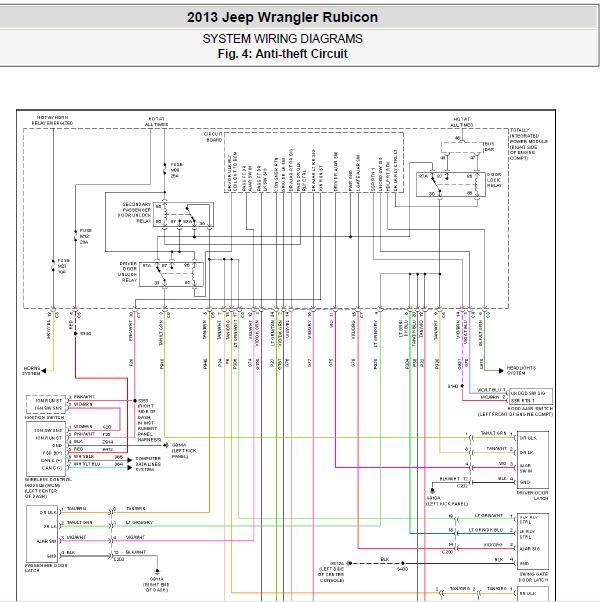Click the '2013 Jeep Wrangler Rubicon' title

coord(282,17)
